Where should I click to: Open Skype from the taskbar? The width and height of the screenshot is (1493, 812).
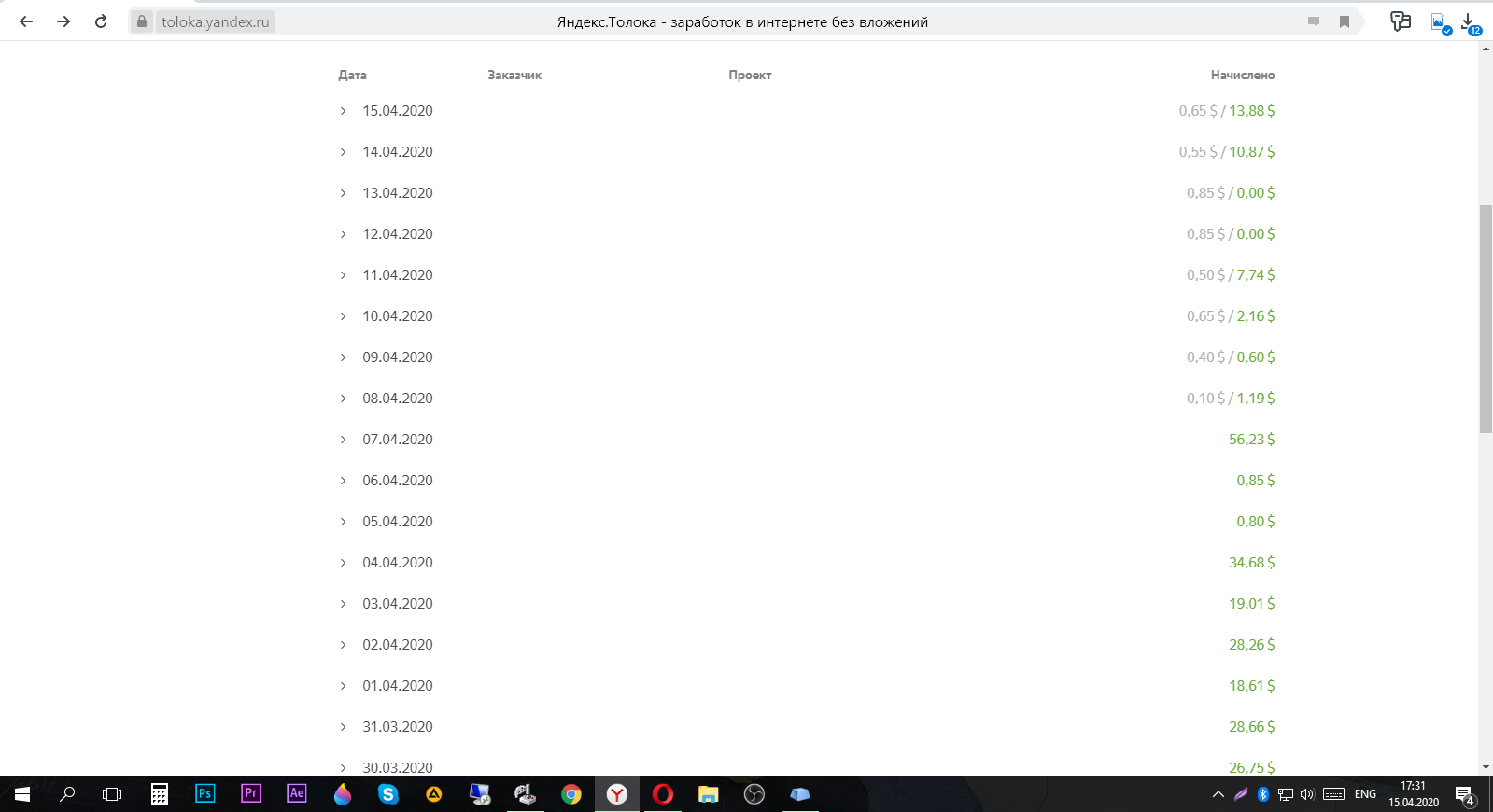[x=388, y=794]
